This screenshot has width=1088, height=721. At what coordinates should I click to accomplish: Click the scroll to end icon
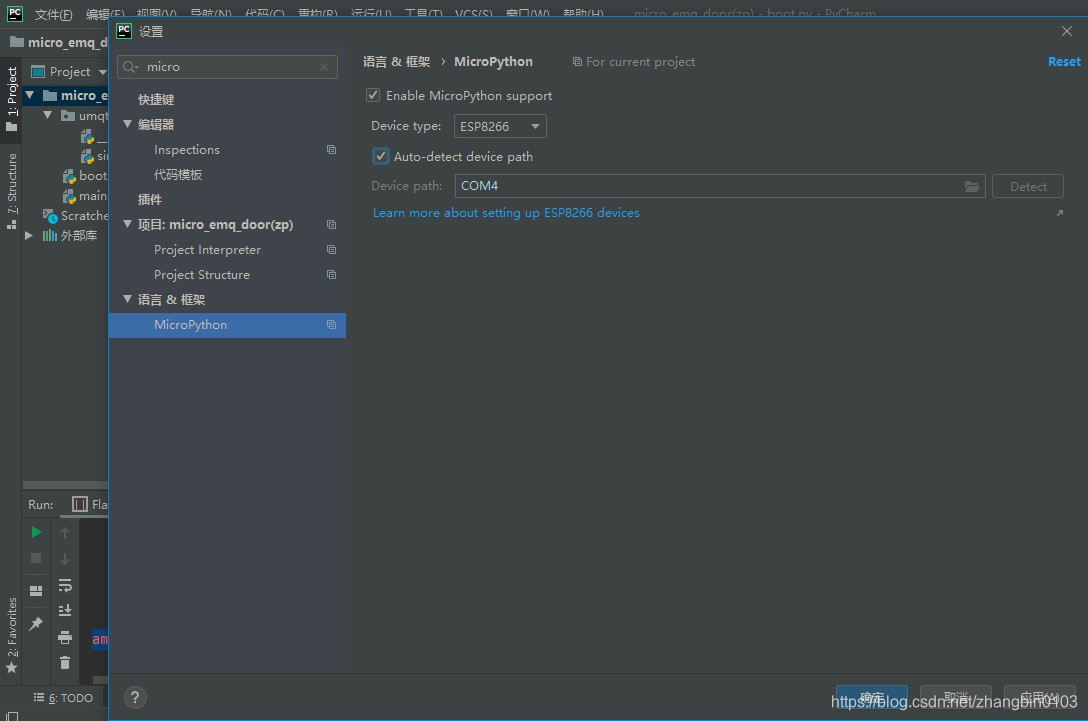pos(65,611)
